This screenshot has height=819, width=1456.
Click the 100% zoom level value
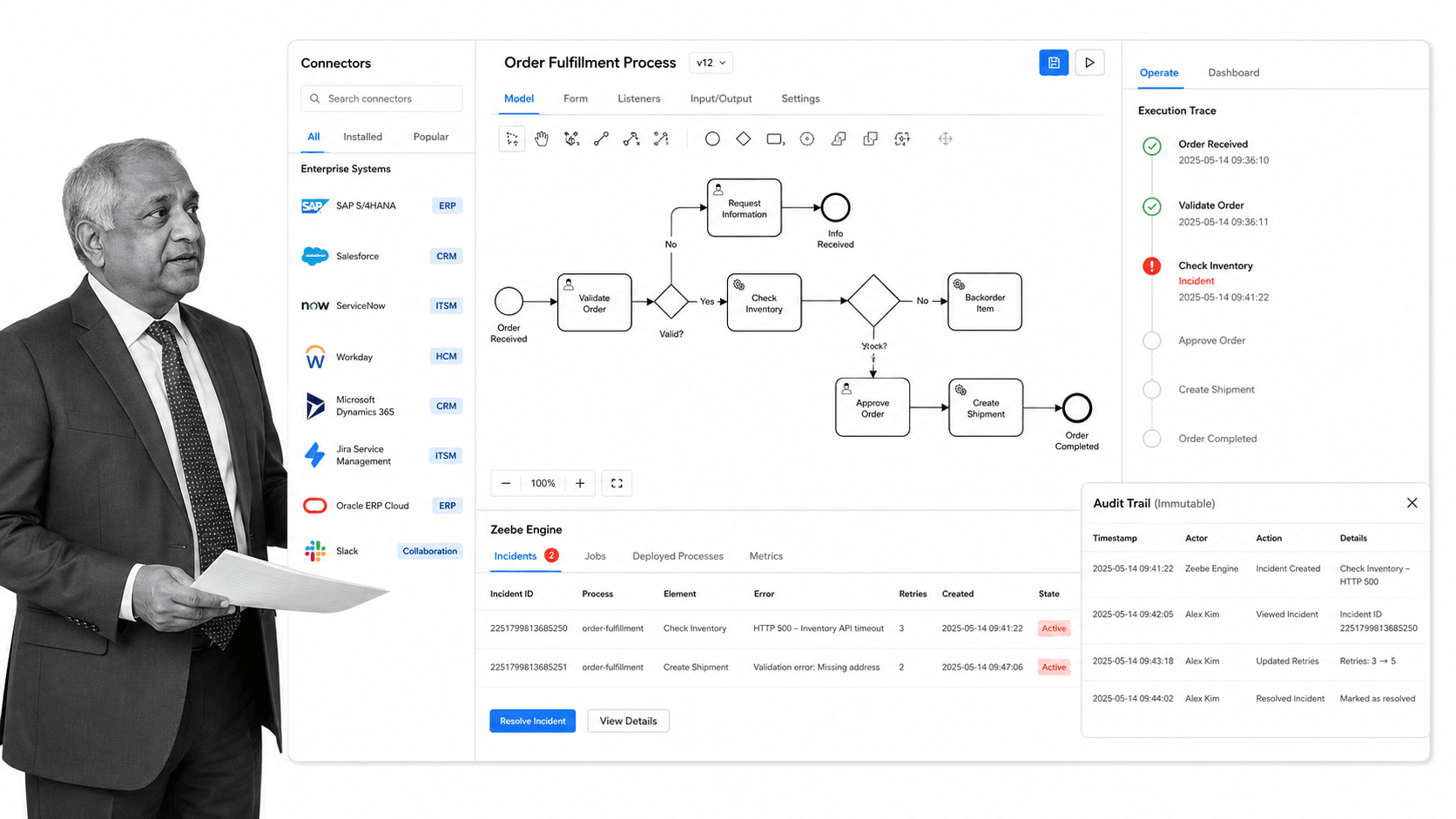click(x=543, y=483)
